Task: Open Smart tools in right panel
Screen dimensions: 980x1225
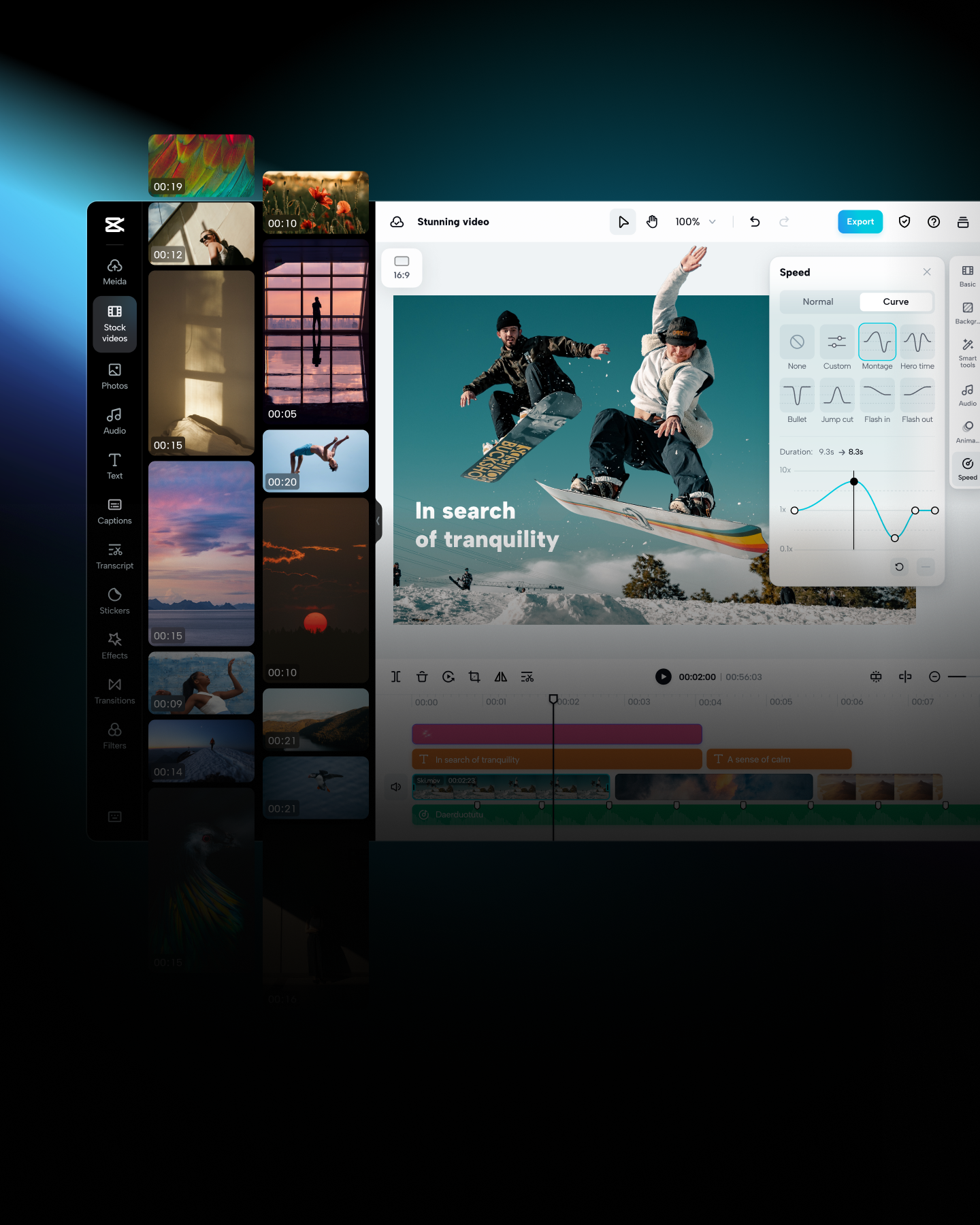Action: coord(967,352)
